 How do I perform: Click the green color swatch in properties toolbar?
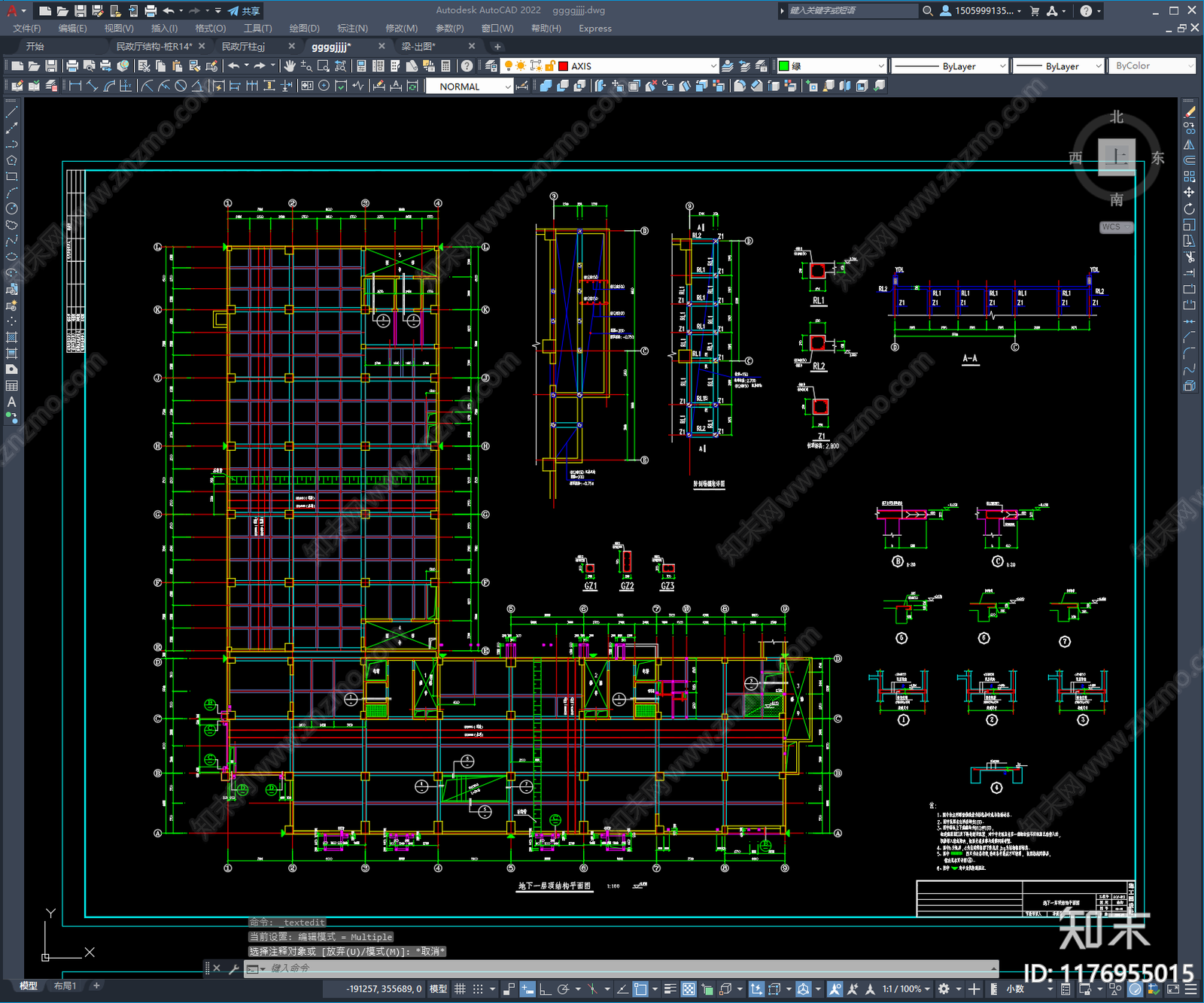click(783, 66)
